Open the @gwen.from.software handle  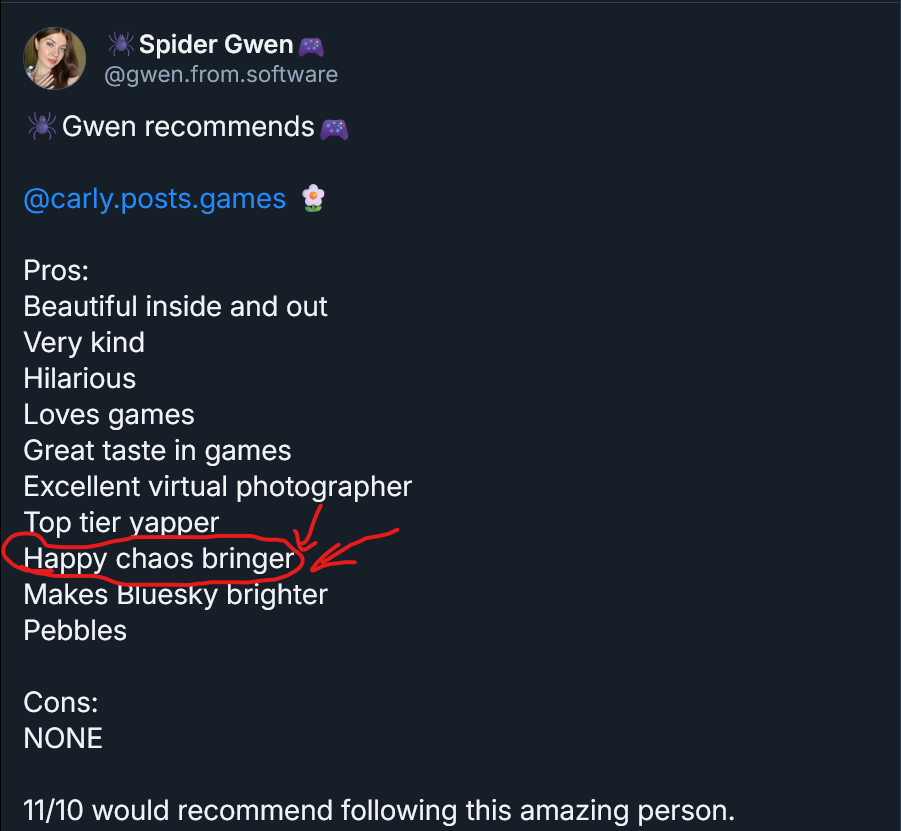[x=221, y=74]
